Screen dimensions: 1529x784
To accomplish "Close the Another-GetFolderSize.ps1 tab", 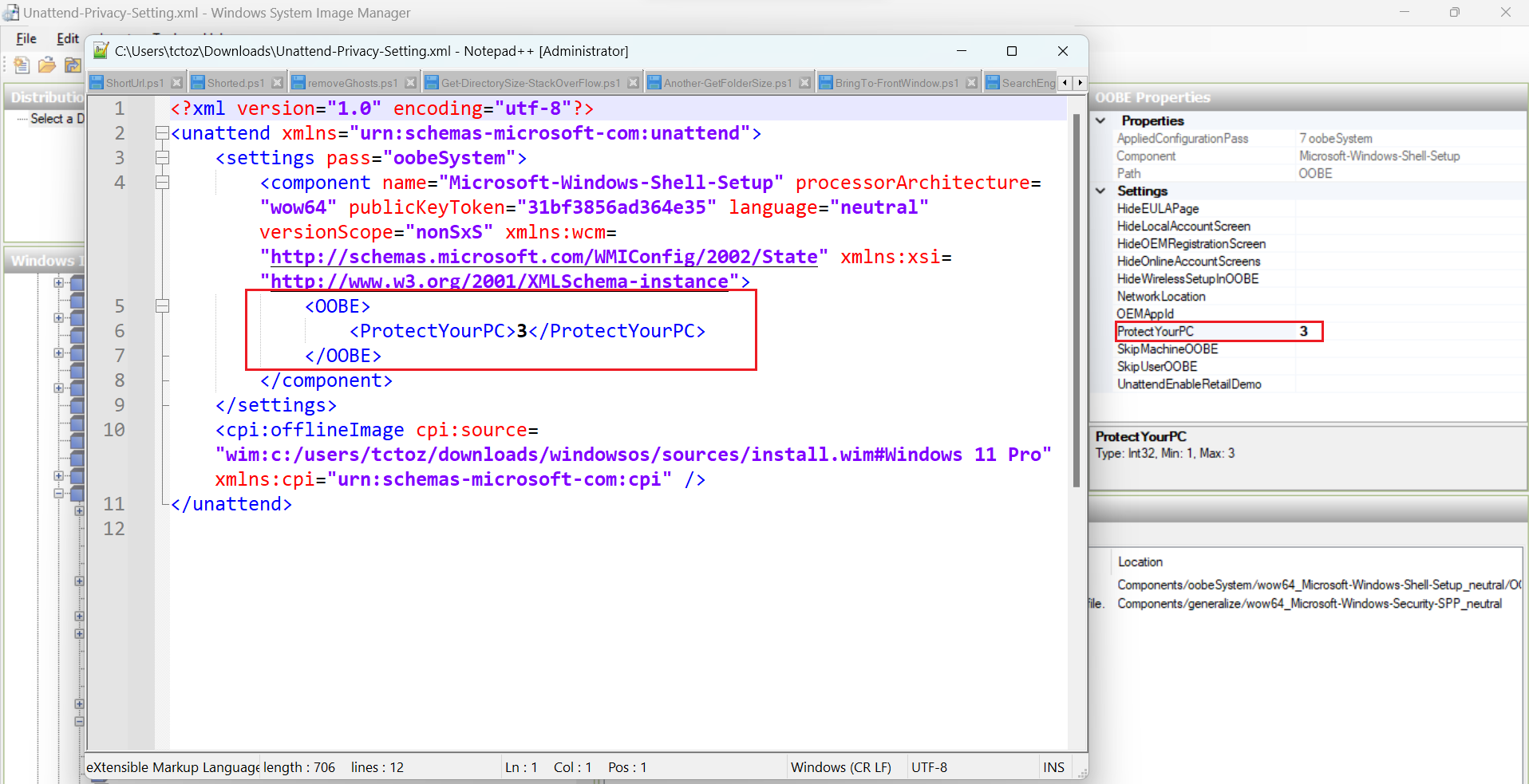I will point(804,83).
